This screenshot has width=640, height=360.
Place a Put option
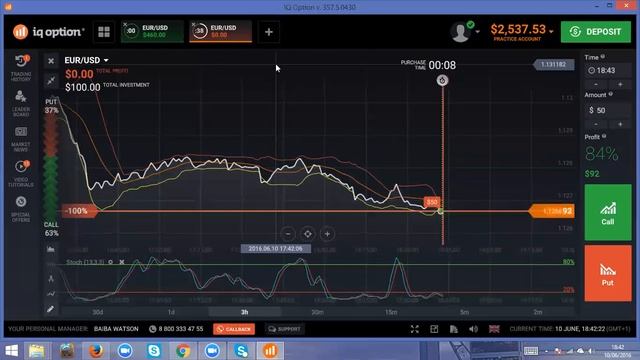608,273
